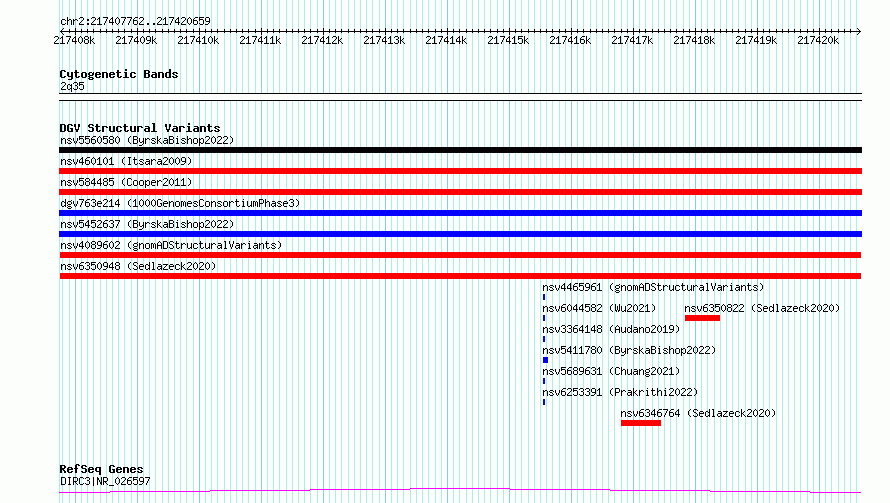Viewport: 890px width, 503px height.
Task: Click the 217412k ruler label
Action: 322,40
